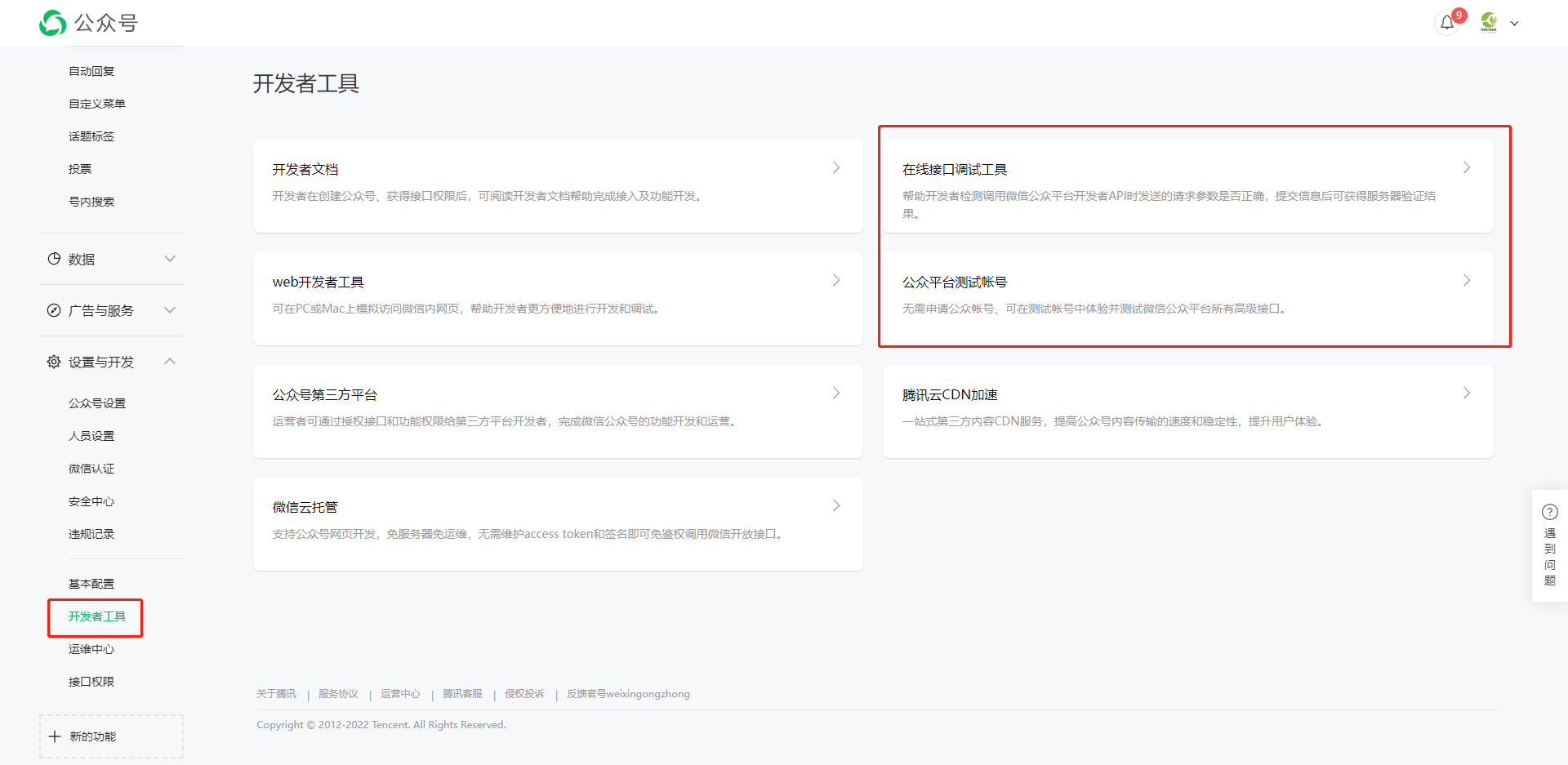The width and height of the screenshot is (1568, 765).
Task: Click the arrow on 微信云托管 card
Action: (x=836, y=505)
